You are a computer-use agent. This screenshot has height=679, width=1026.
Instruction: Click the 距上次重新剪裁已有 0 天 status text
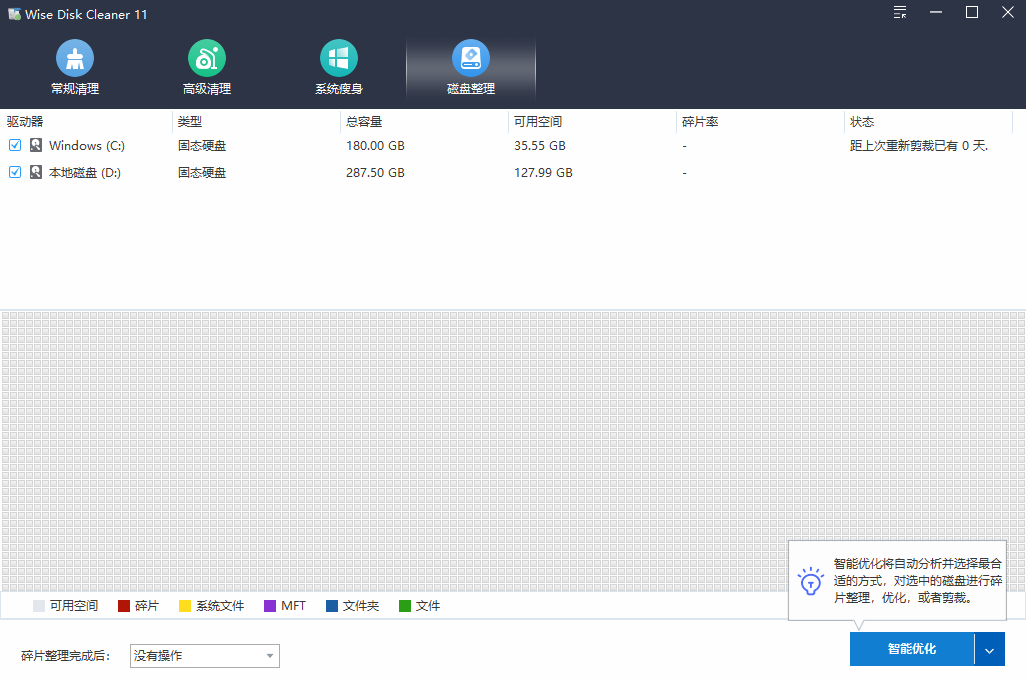919,145
